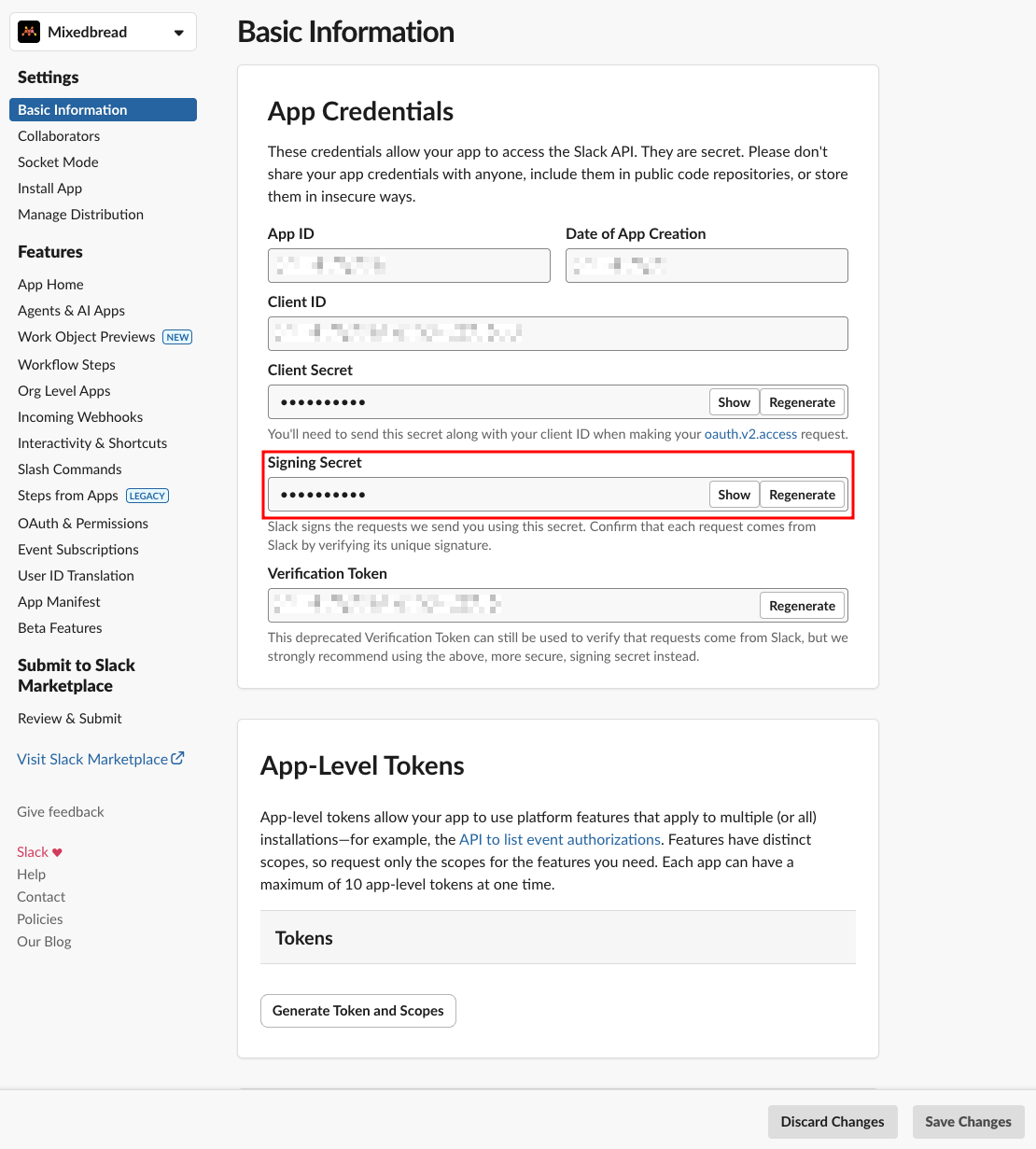Open Interactivity & Shortcuts
The image size is (1036, 1149).
tap(92, 443)
